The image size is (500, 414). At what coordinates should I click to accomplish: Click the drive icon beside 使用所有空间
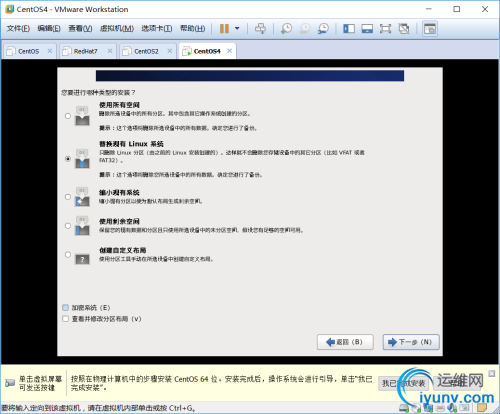tap(82, 116)
